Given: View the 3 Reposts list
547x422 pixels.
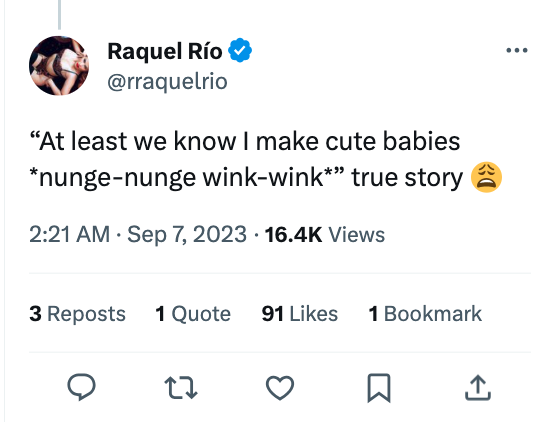Looking at the screenshot, I should click(77, 314).
